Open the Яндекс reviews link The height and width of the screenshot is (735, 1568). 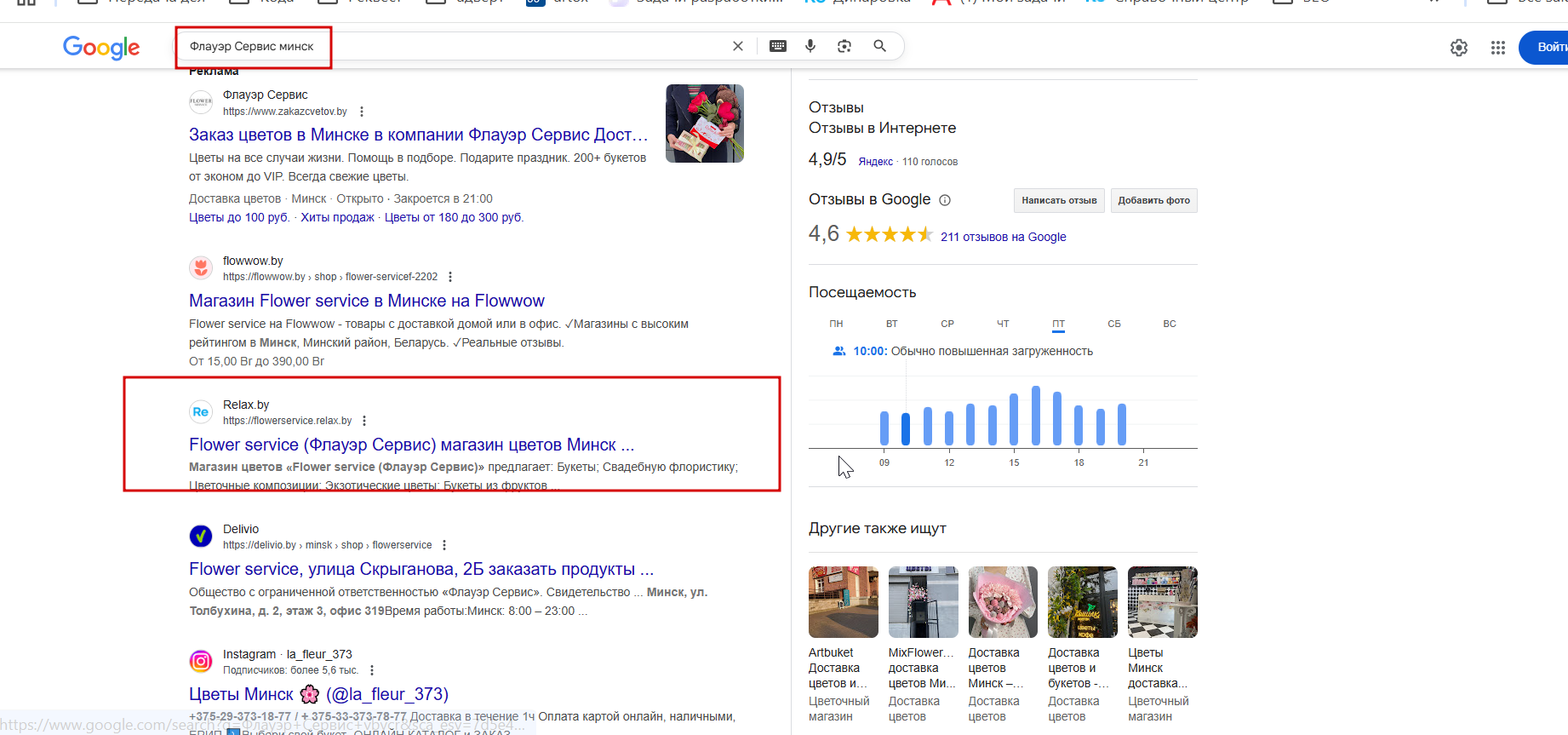[875, 162]
